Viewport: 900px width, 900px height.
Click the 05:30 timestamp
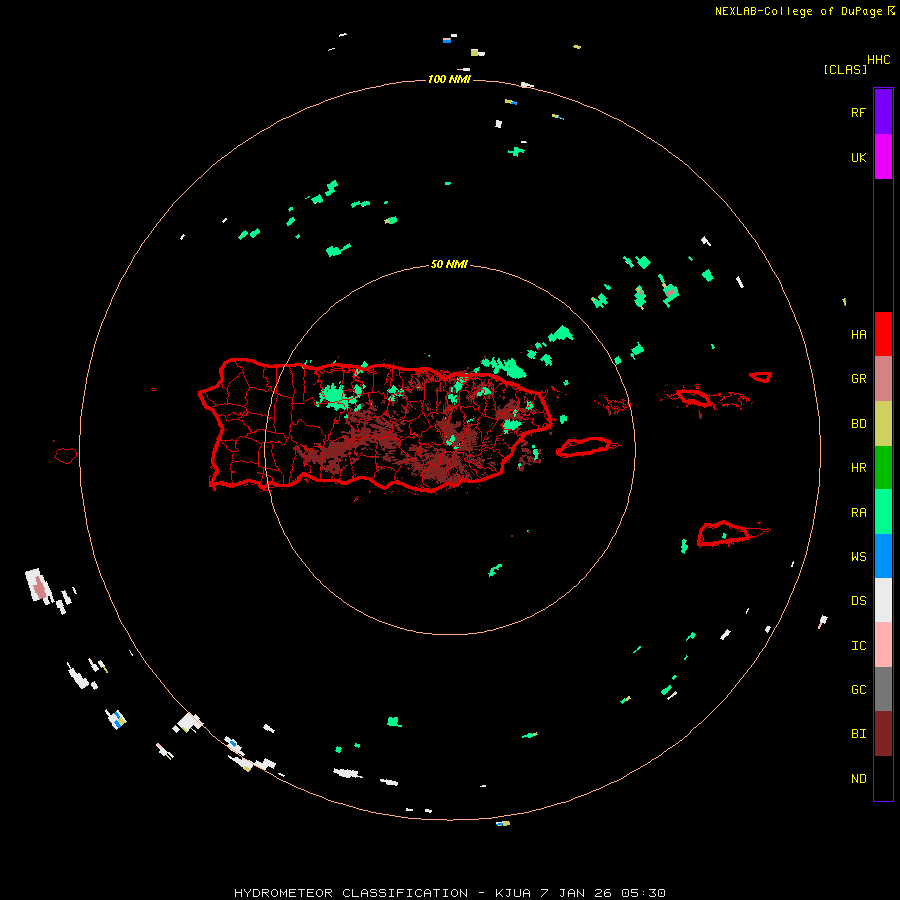pyautogui.click(x=644, y=893)
